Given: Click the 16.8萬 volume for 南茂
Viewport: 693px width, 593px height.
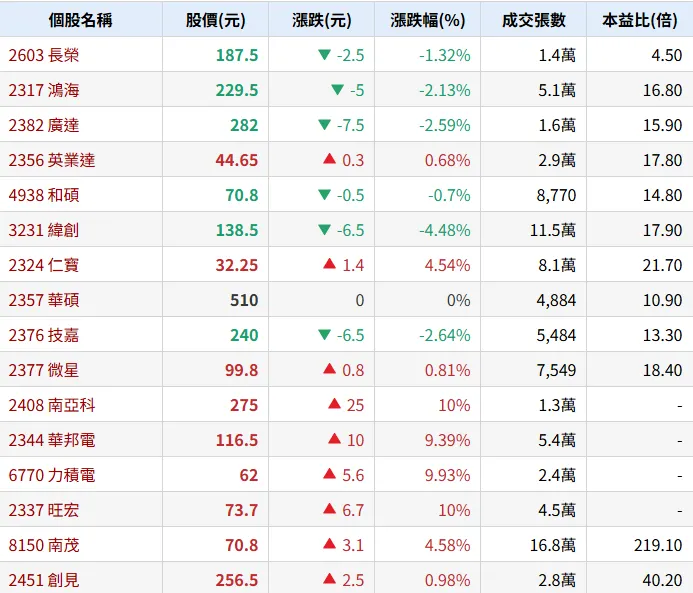Looking at the screenshot, I should coord(553,545).
